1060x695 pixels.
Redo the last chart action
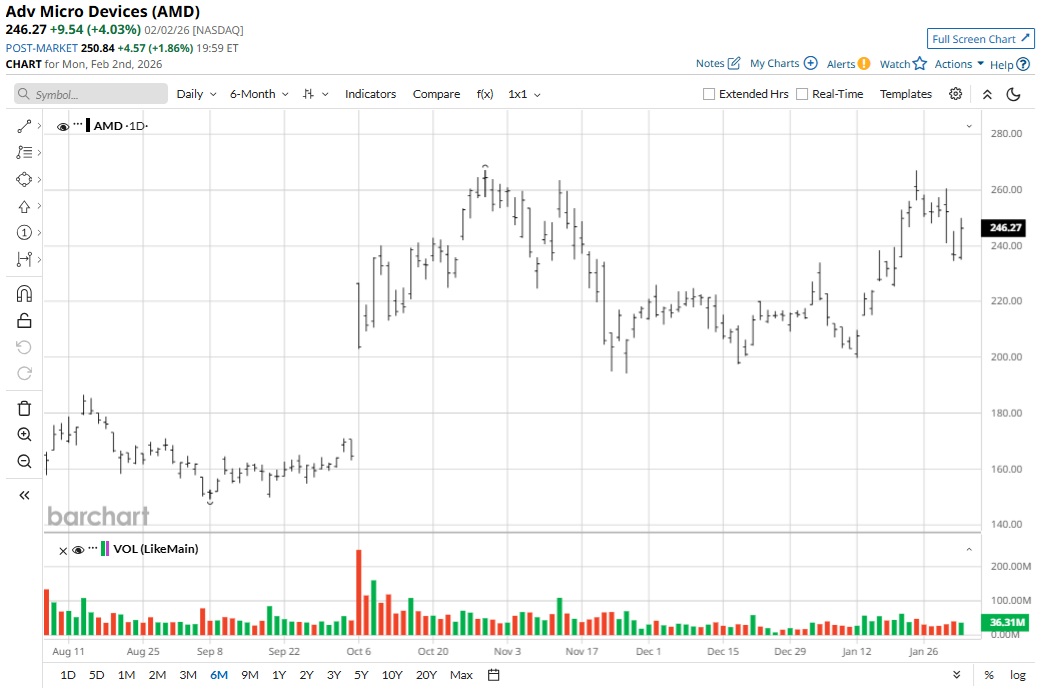point(24,374)
